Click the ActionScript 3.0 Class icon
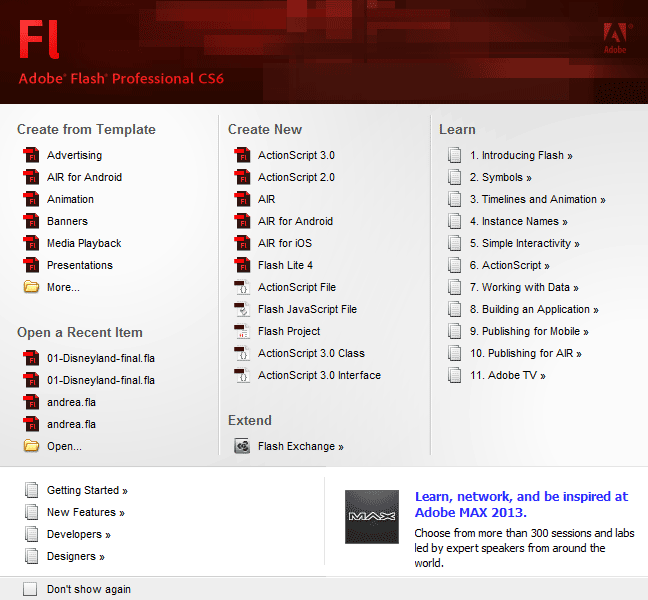The image size is (648, 600). pos(242,353)
